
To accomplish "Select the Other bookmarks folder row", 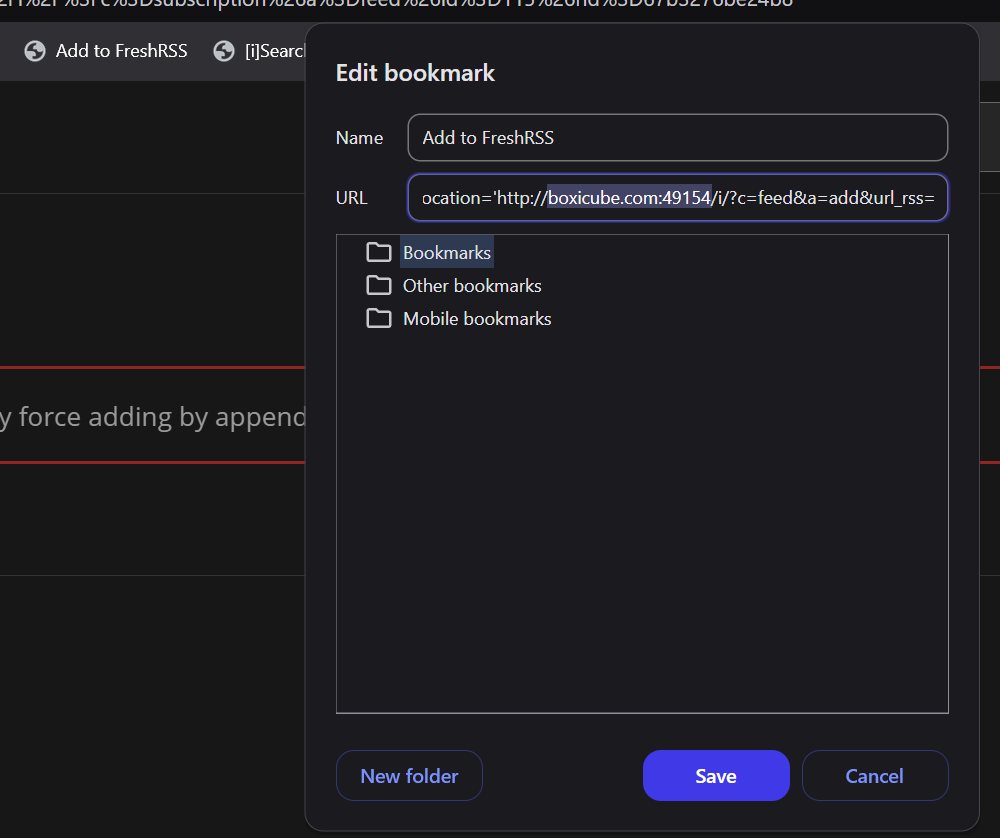I will (471, 286).
